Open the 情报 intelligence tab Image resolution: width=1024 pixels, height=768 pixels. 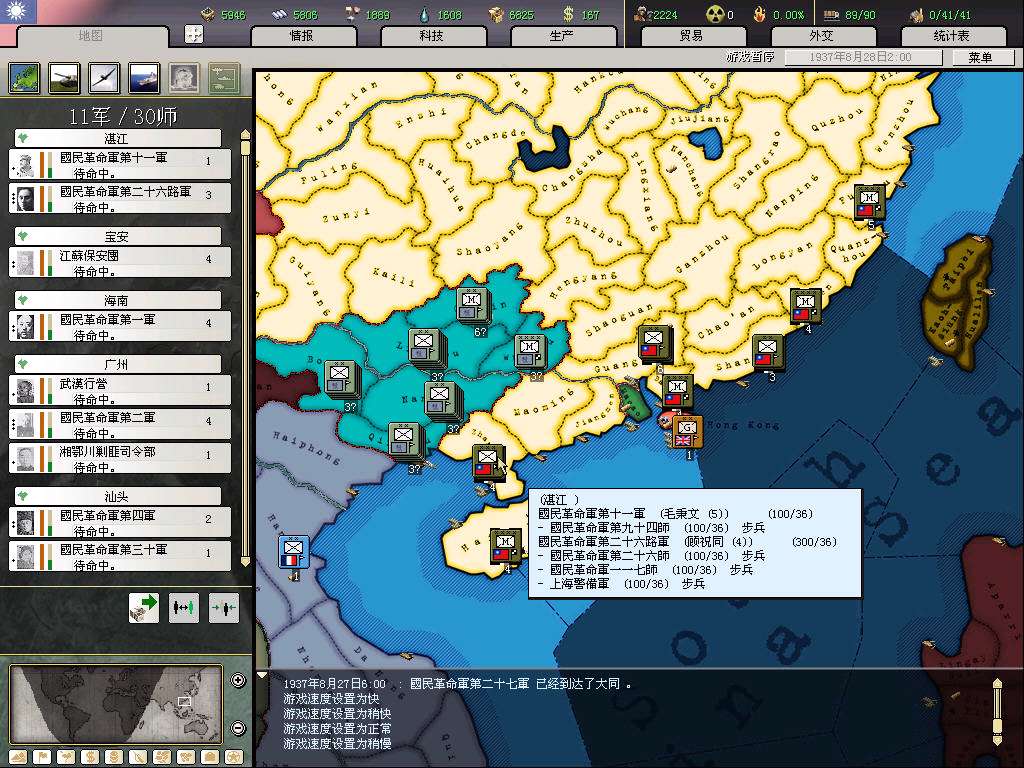point(302,36)
